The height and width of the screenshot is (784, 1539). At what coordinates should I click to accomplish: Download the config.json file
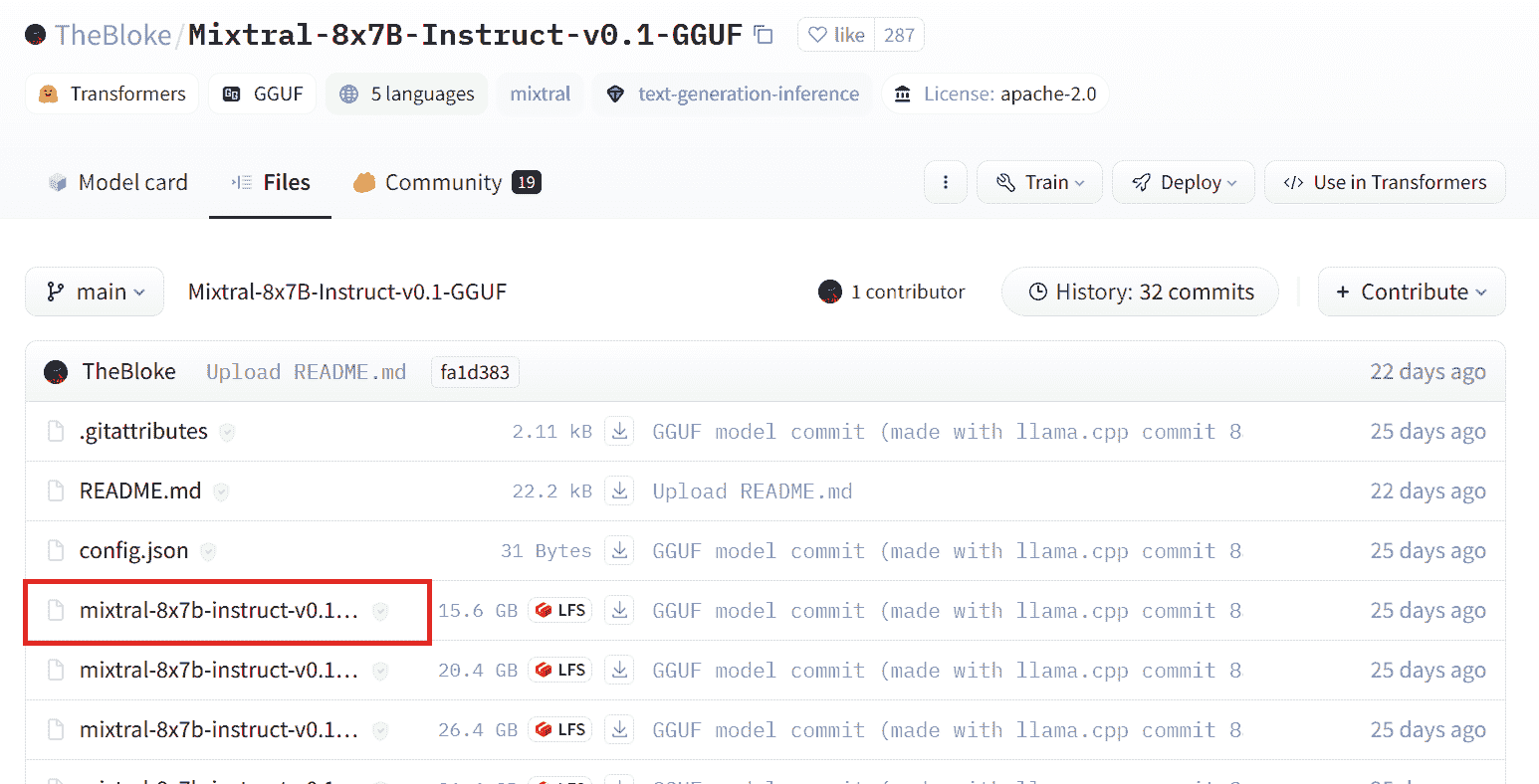pyautogui.click(x=619, y=550)
